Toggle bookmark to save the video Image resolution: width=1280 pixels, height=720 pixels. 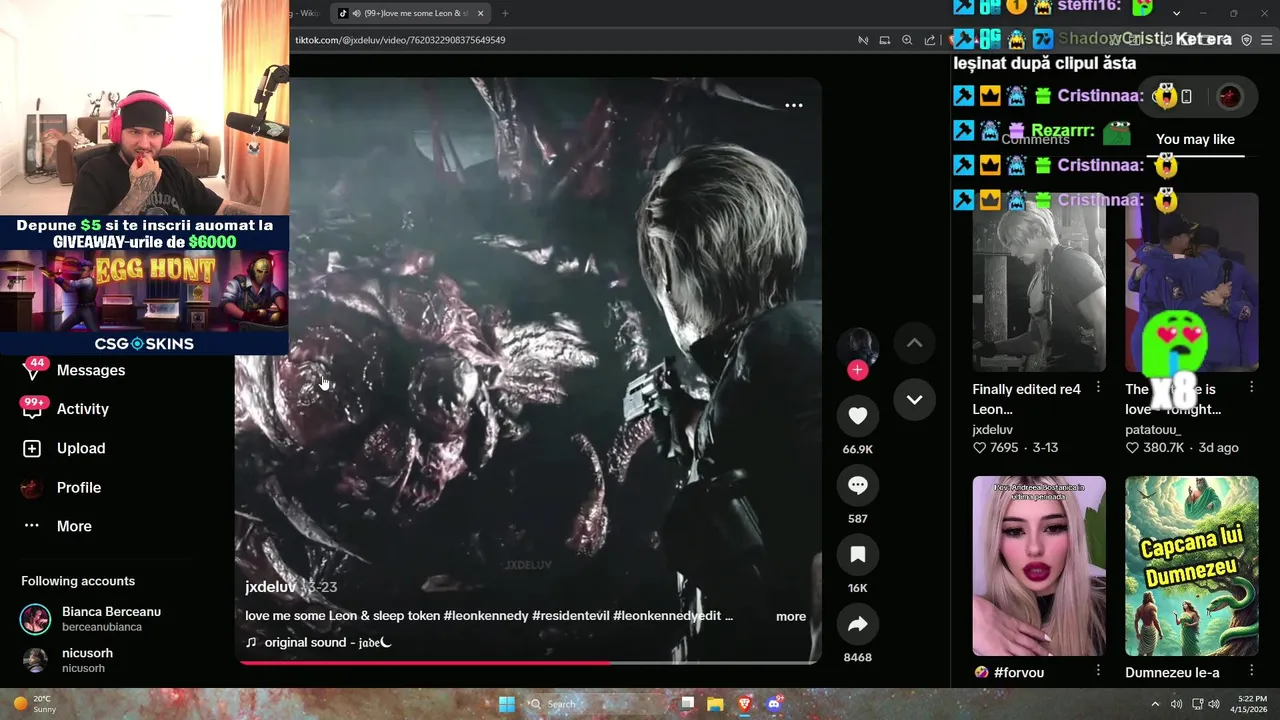pos(857,555)
